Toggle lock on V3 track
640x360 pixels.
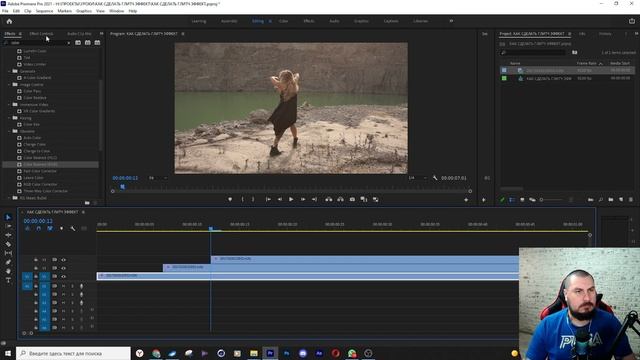(36, 260)
